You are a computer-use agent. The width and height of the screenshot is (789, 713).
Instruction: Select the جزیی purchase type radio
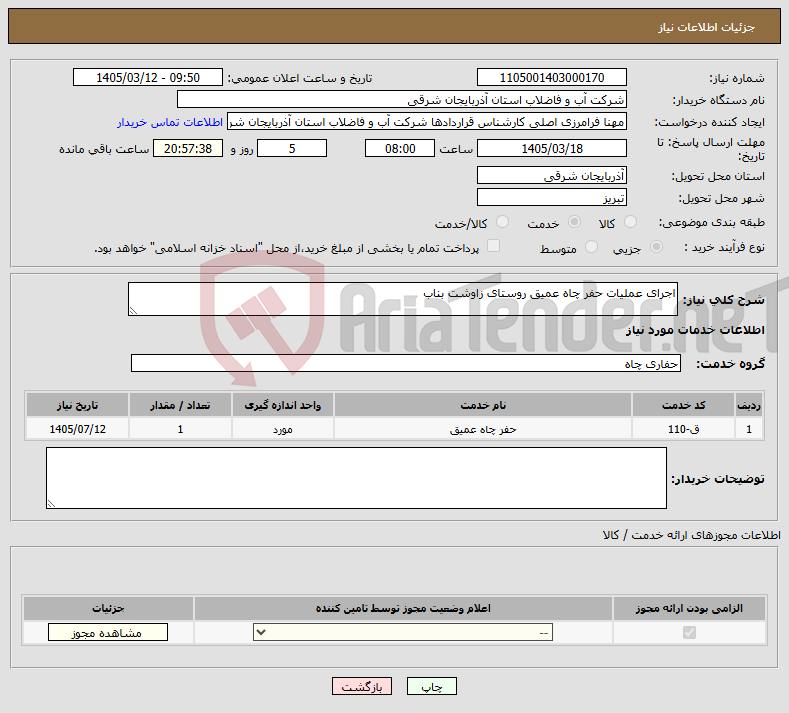tap(657, 247)
